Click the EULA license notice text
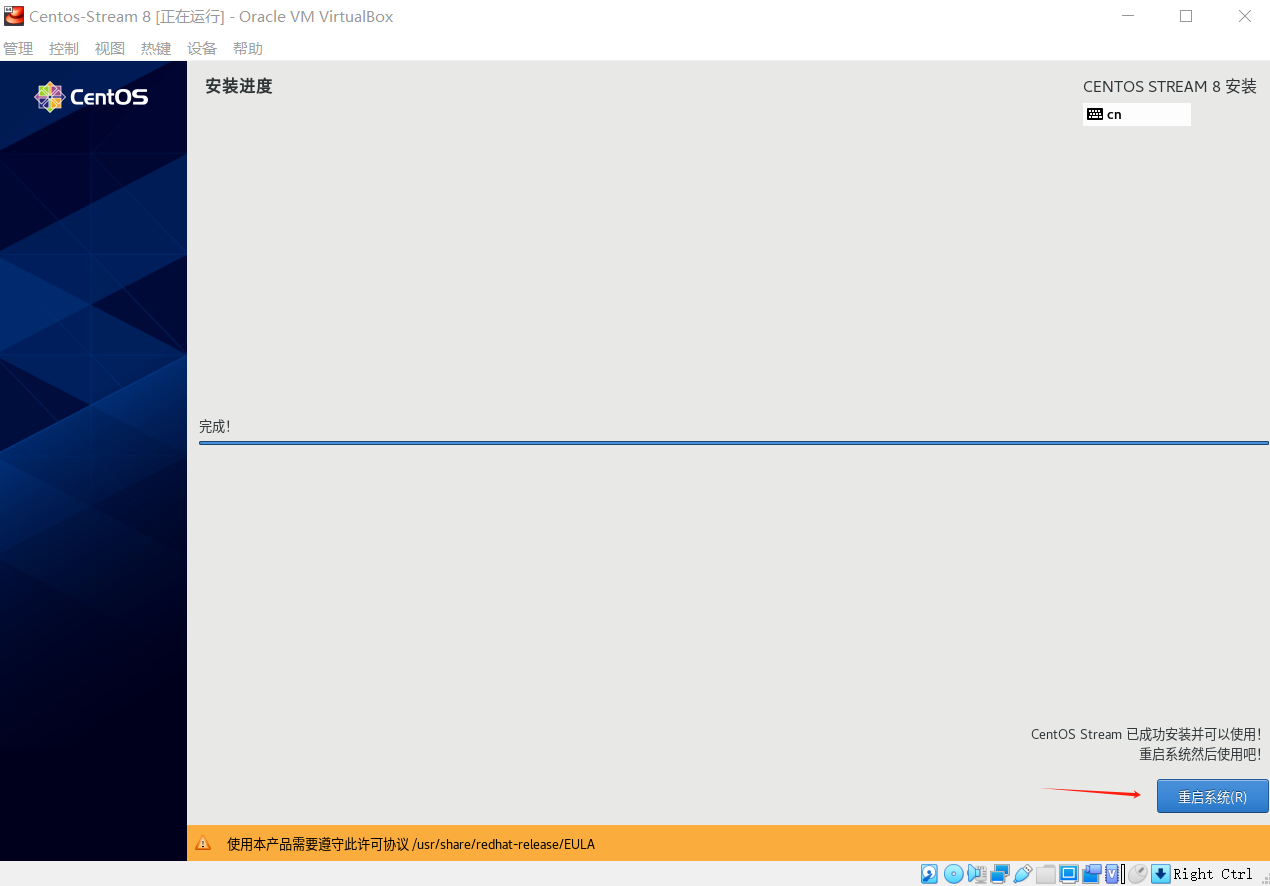Screen dimensions: 1270x886 pos(411,844)
